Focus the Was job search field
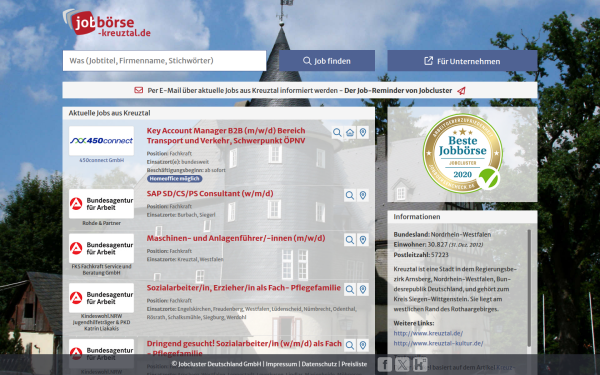 pyautogui.click(x=165, y=60)
